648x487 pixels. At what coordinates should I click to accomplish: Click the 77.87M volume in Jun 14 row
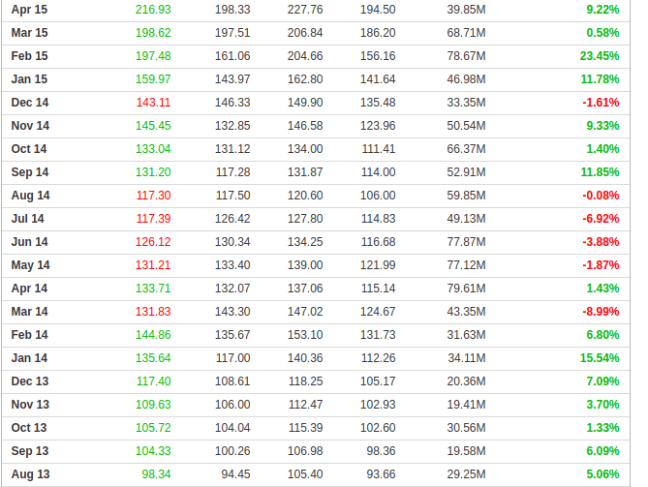click(466, 242)
